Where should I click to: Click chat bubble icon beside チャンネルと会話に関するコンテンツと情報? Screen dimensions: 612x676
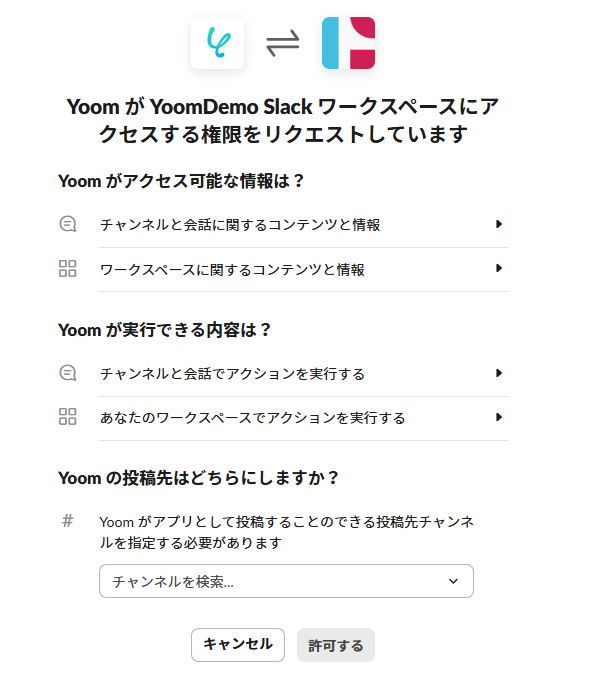coord(68,225)
